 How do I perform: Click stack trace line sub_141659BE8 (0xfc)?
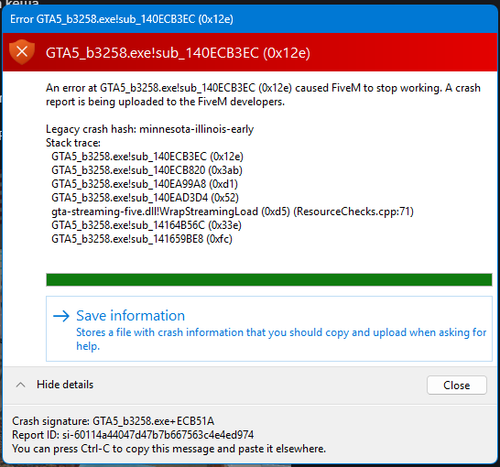point(142,239)
